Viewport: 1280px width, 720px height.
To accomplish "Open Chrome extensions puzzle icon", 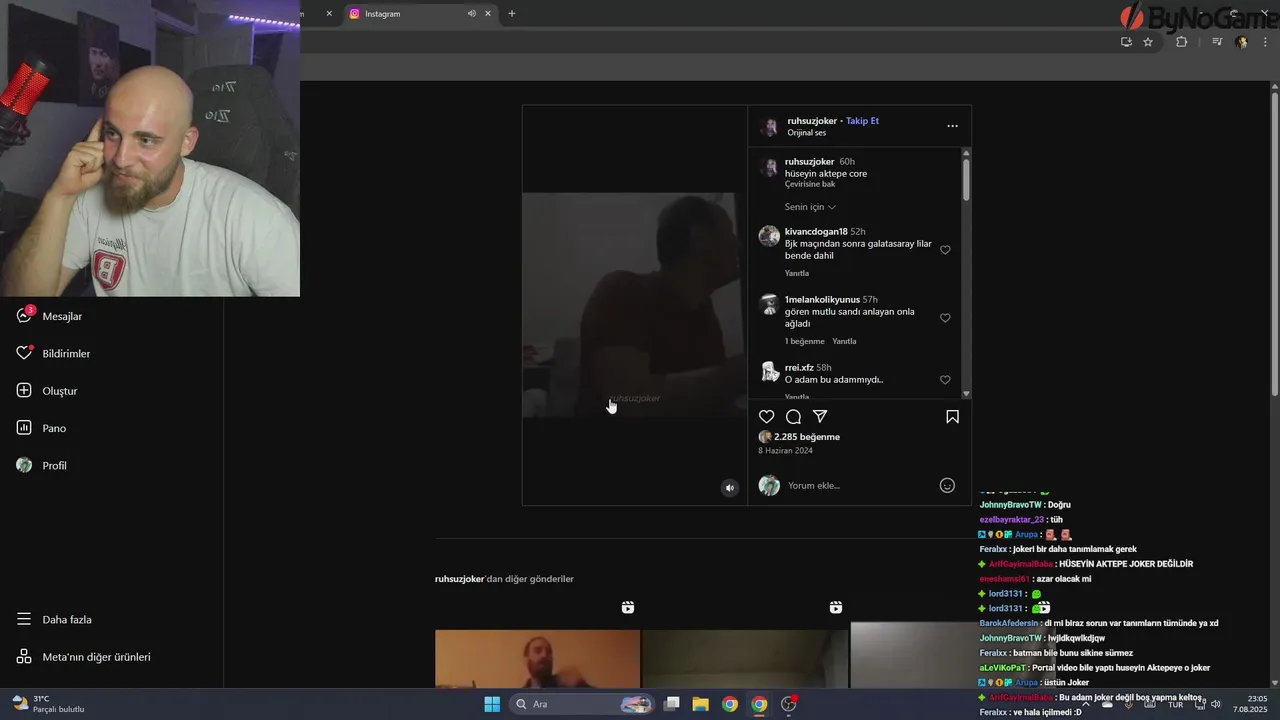I will (1181, 42).
